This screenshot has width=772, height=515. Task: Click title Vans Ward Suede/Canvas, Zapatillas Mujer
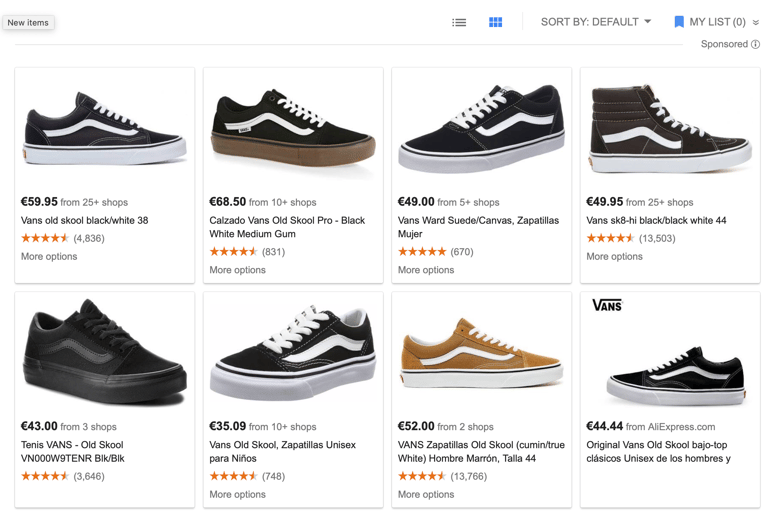[479, 227]
